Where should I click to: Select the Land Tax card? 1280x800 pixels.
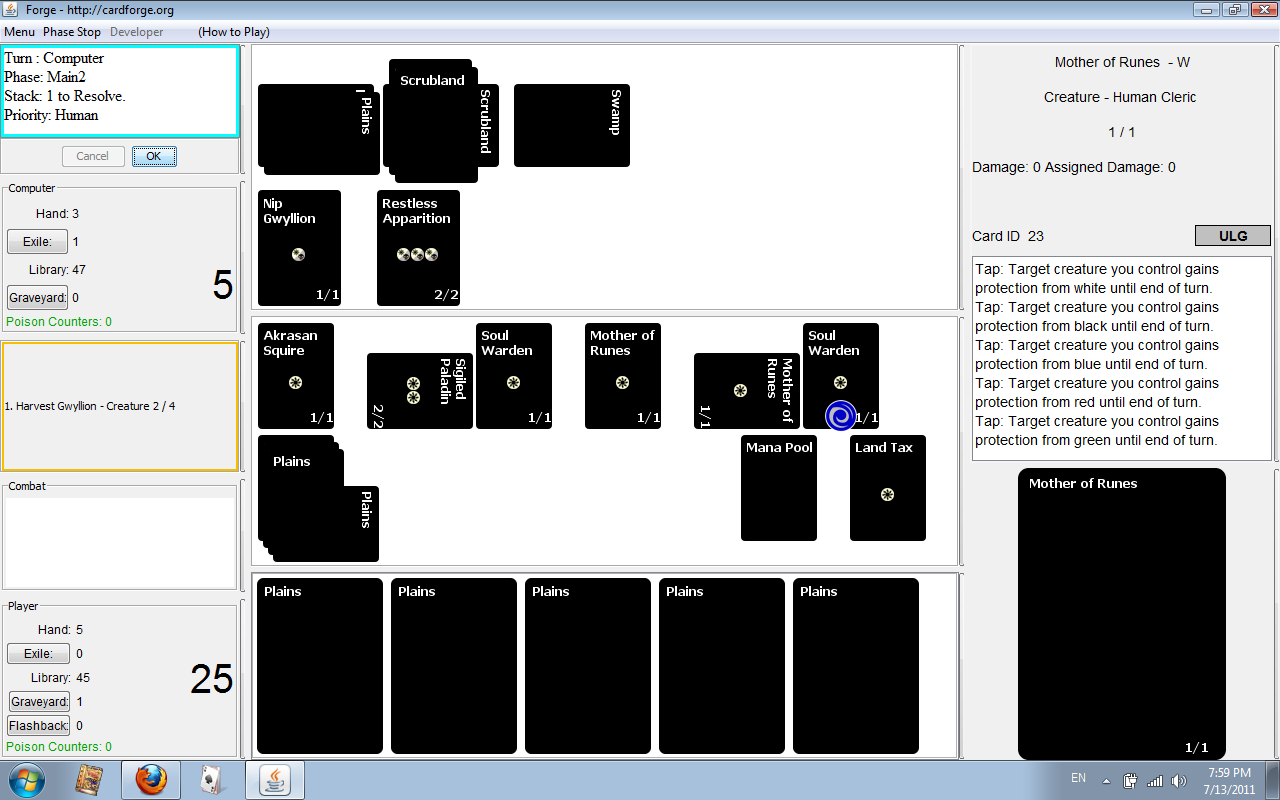pos(887,488)
